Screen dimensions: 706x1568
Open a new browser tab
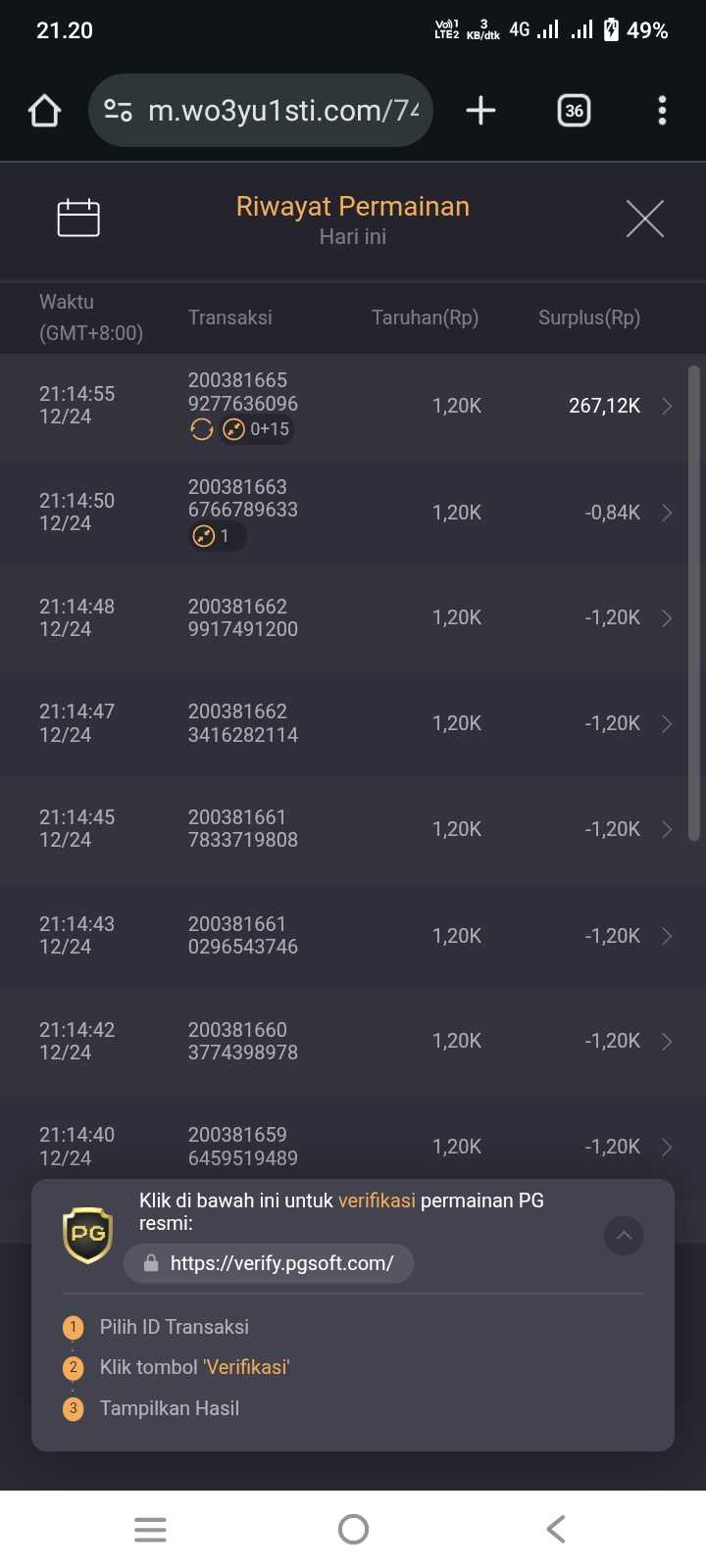tap(480, 111)
